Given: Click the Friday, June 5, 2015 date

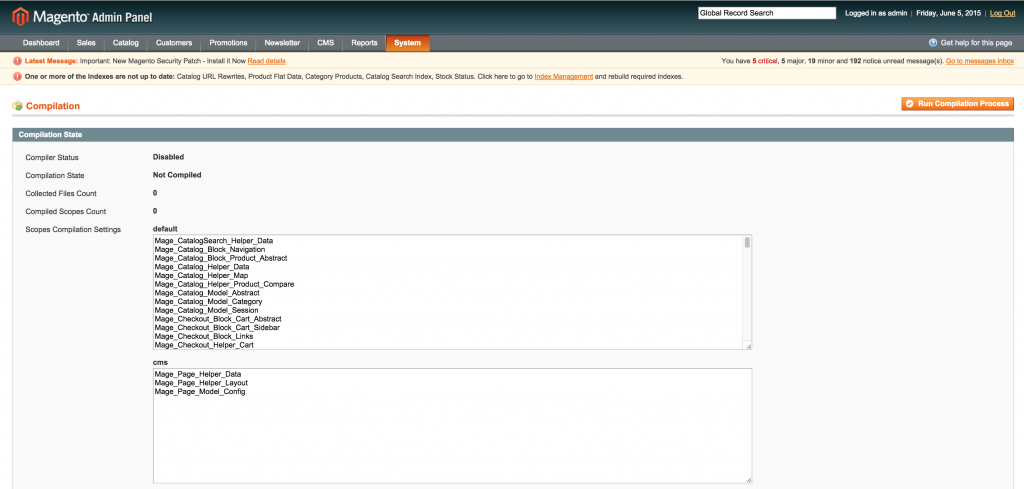Looking at the screenshot, I should tap(950, 13).
